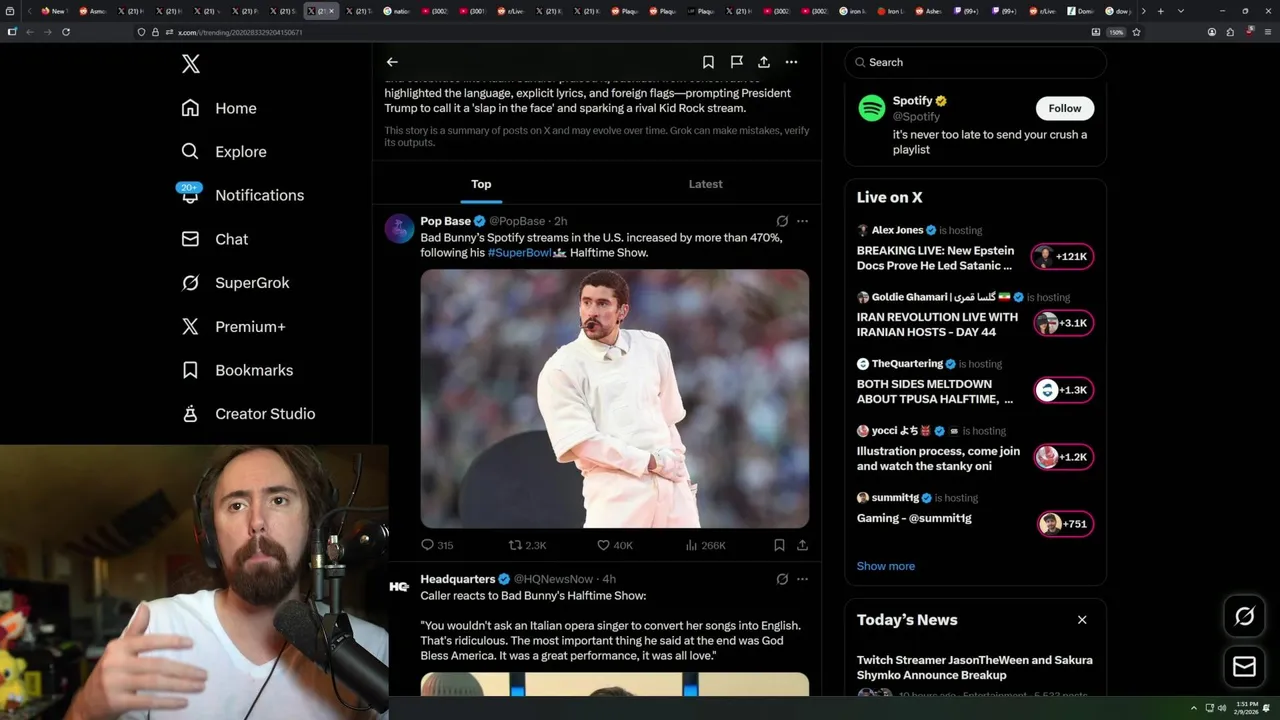Open more options on Pop Base post
The height and width of the screenshot is (720, 1280).
(802, 221)
